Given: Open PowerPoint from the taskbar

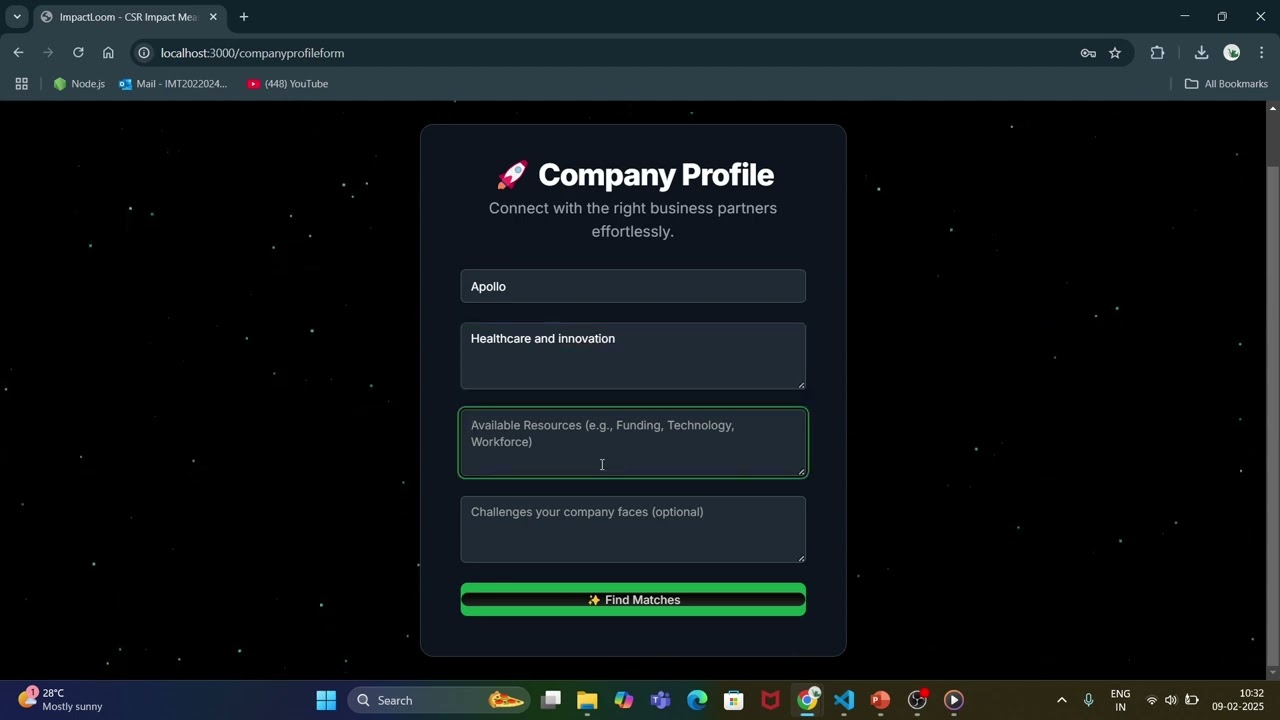Looking at the screenshot, I should pyautogui.click(x=880, y=700).
